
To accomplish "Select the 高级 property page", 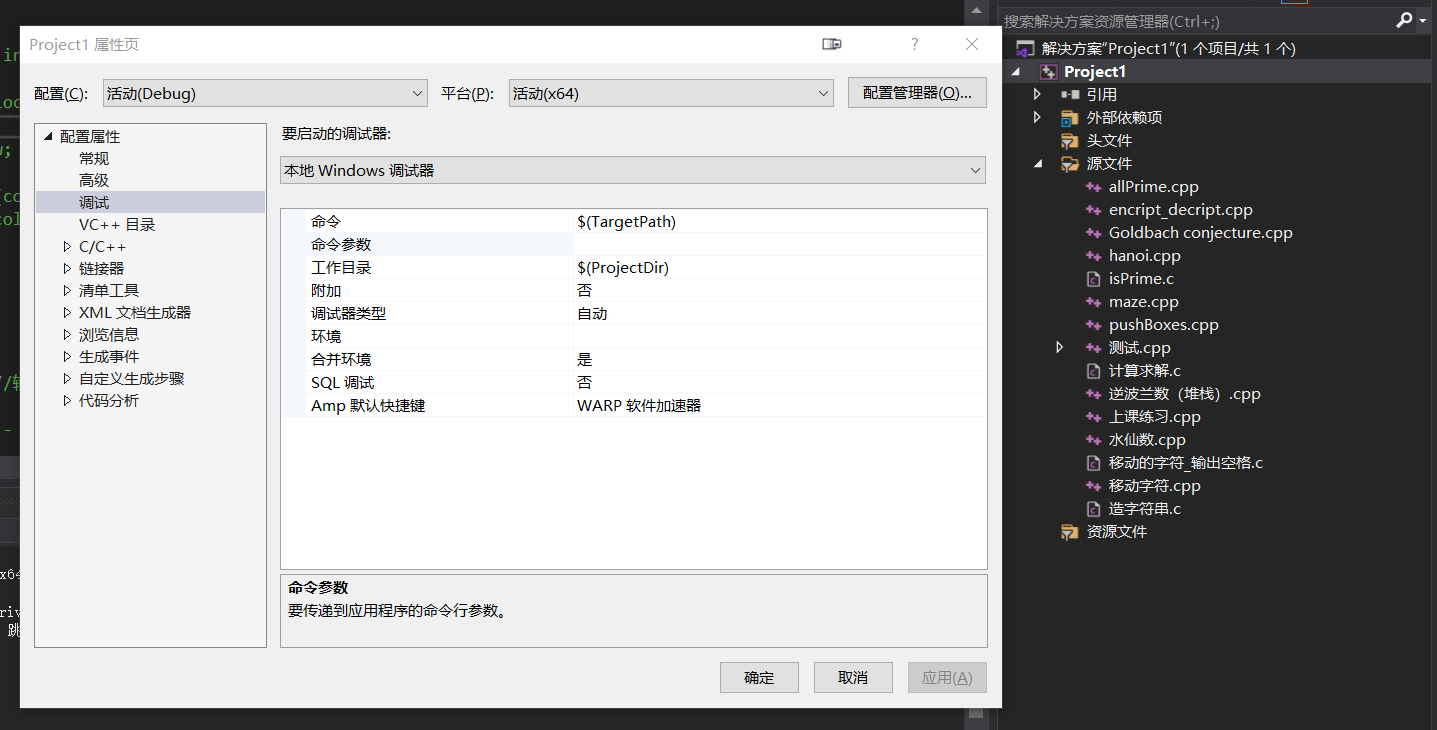I will coord(94,181).
